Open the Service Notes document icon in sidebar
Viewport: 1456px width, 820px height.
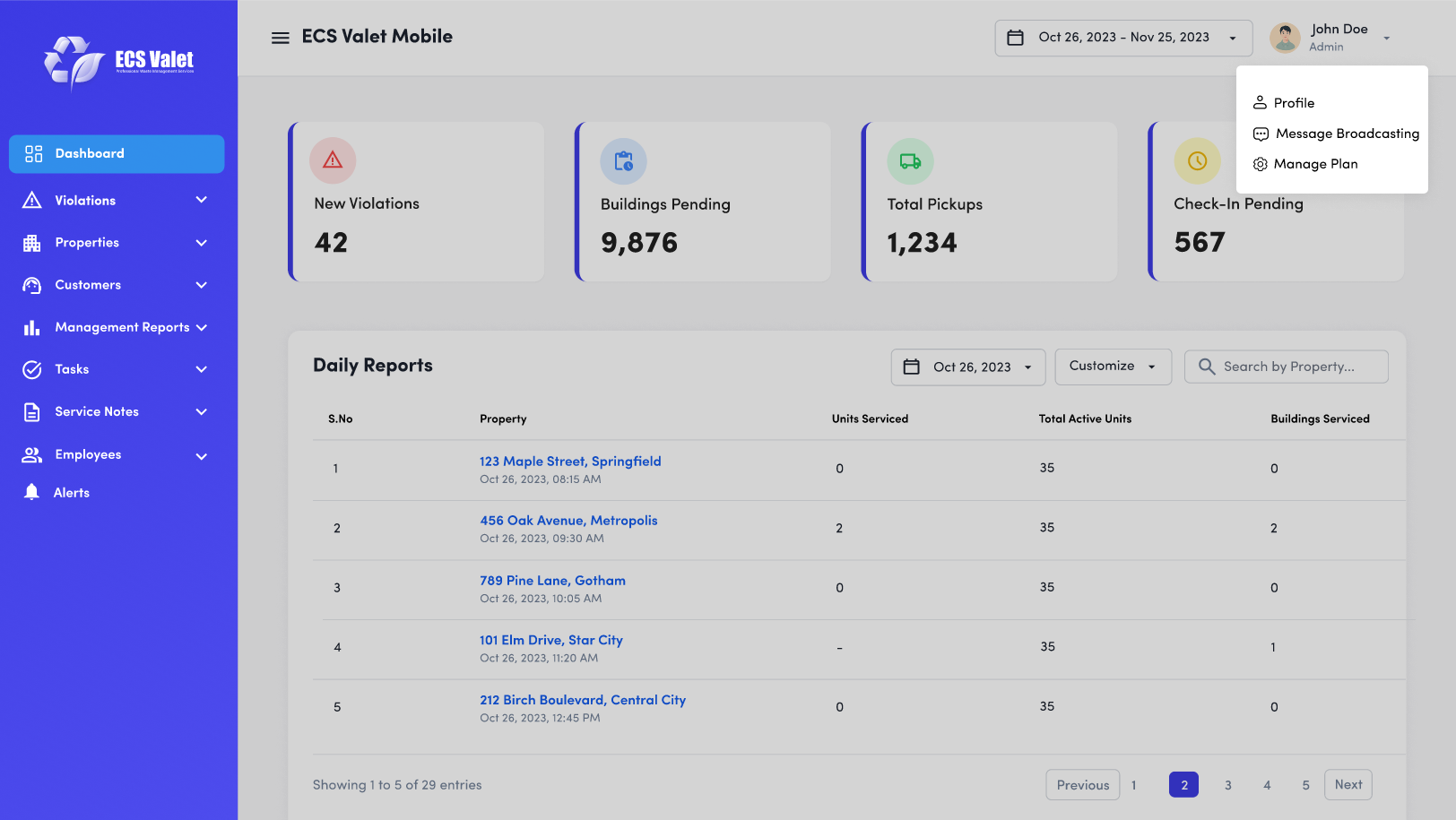pyautogui.click(x=32, y=411)
